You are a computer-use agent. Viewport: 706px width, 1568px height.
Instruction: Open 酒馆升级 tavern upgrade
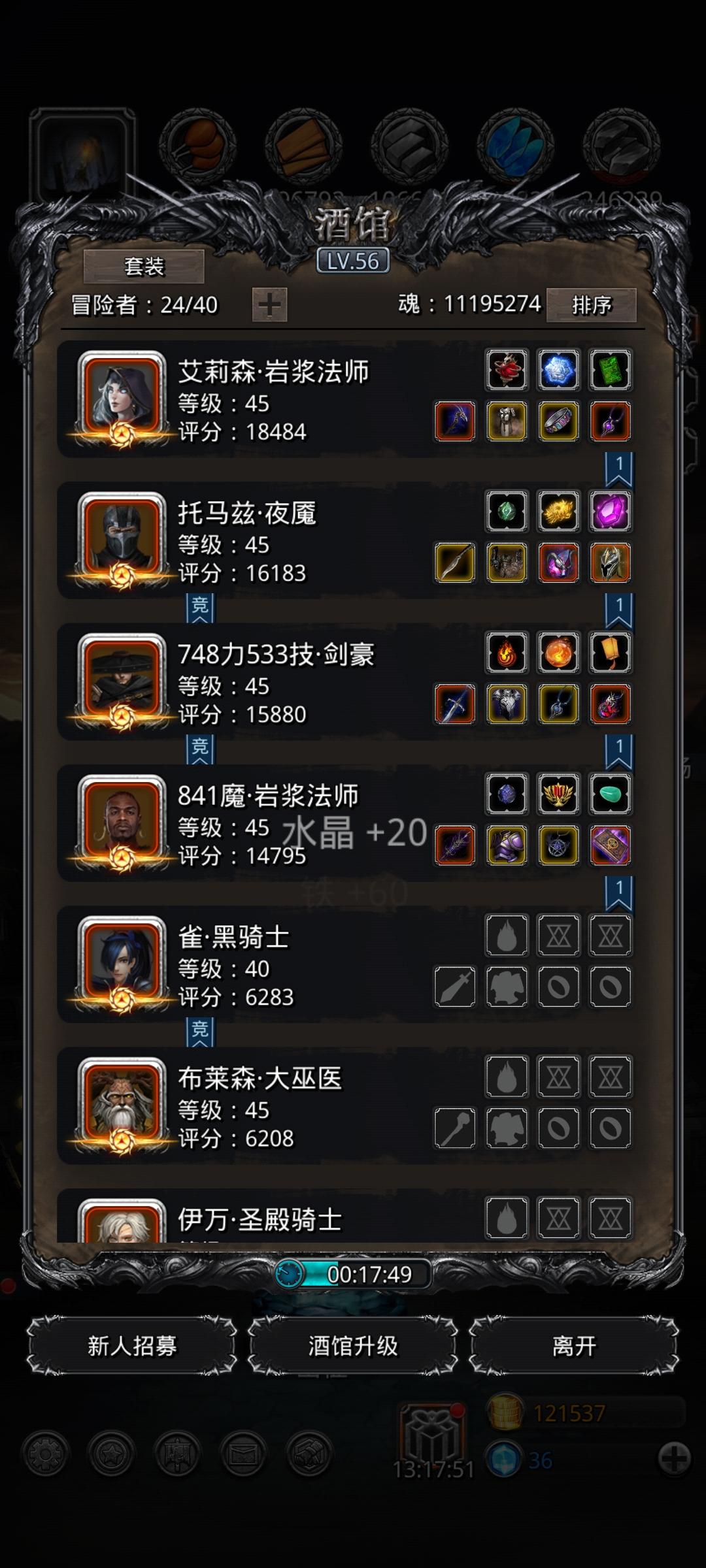[353, 1346]
